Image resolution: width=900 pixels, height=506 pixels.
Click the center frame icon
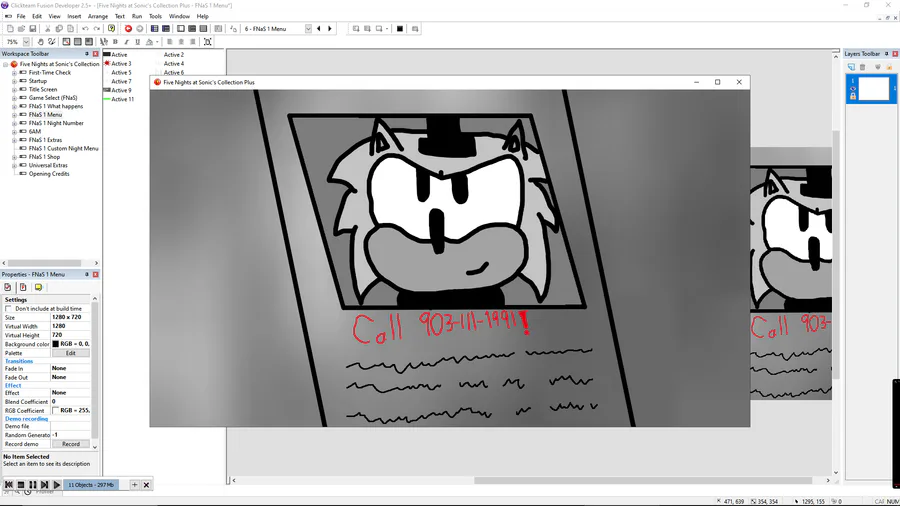[x=208, y=42]
